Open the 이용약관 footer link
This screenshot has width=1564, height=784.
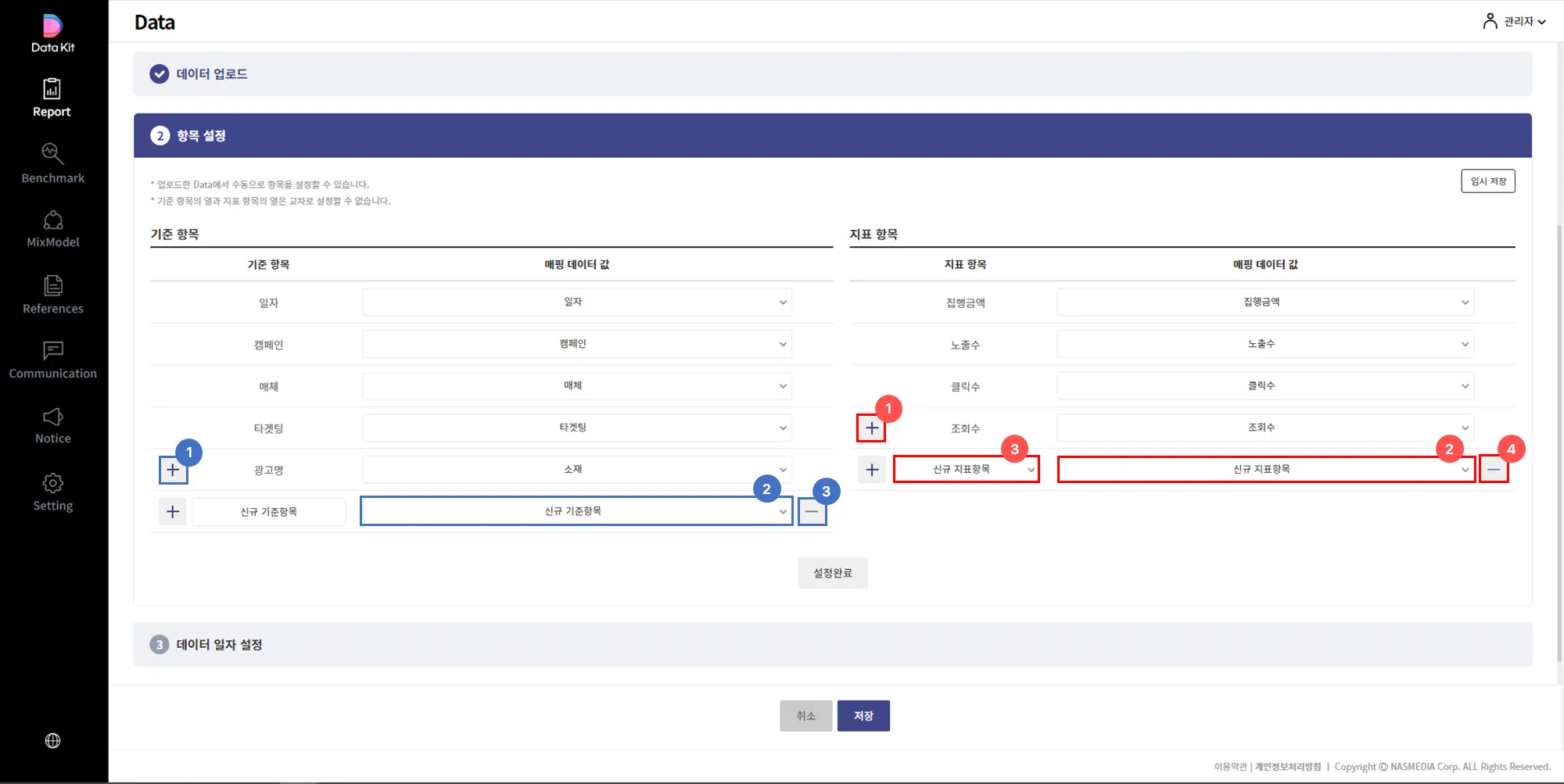click(x=1230, y=767)
